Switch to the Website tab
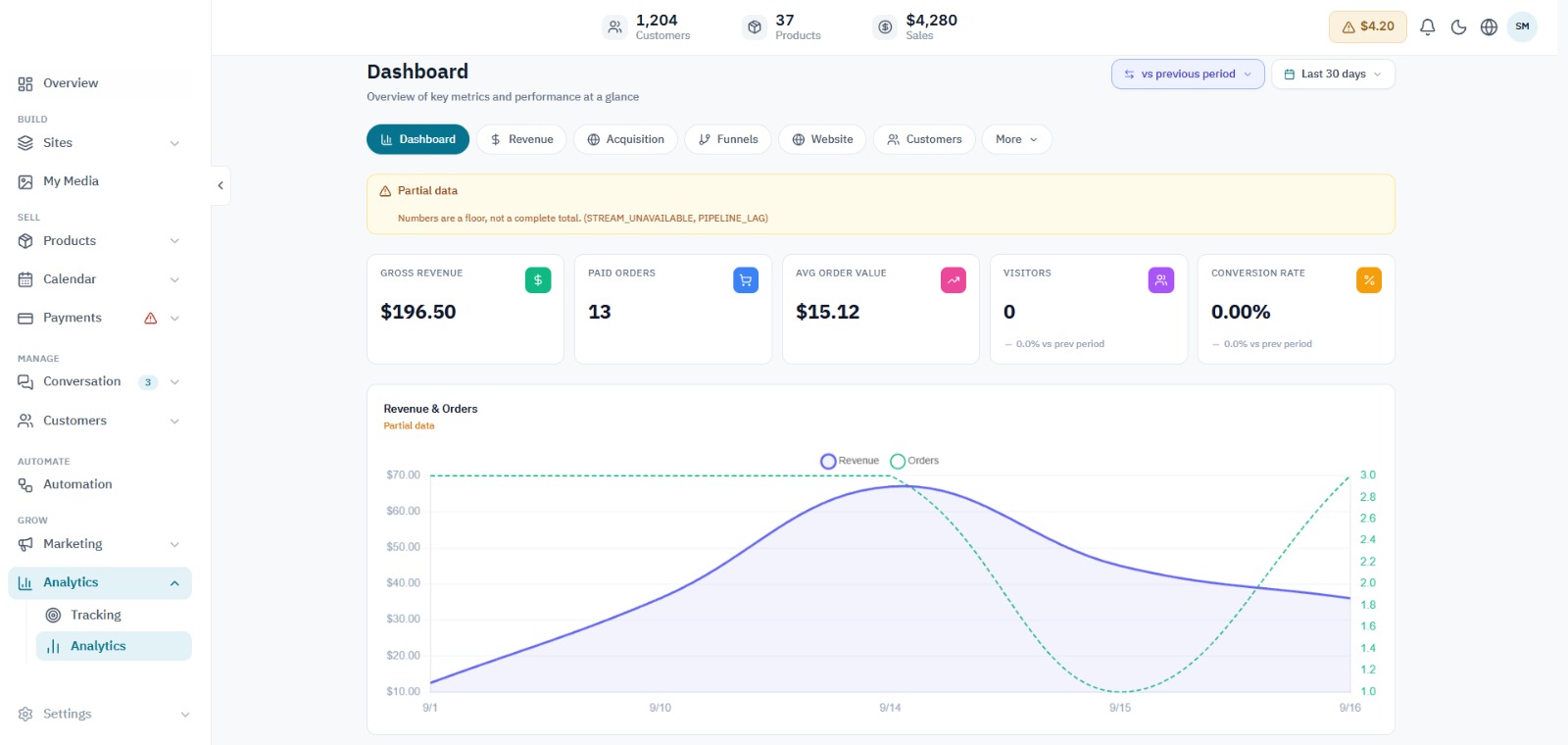Screen dimensions: 1568x745 click(822, 139)
